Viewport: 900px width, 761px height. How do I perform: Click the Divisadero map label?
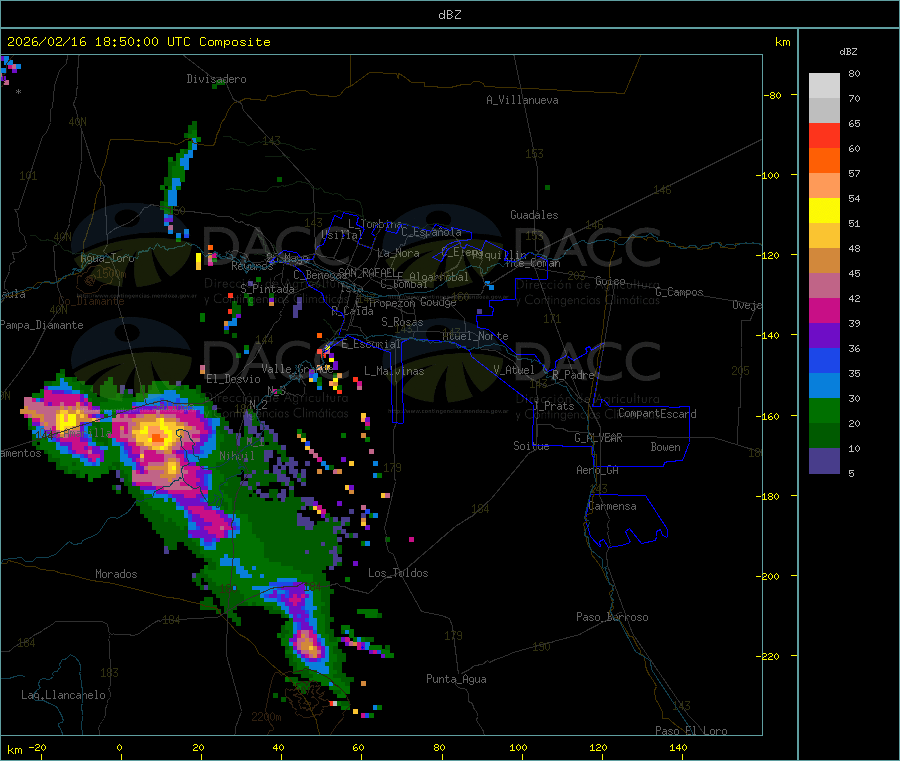coord(216,79)
